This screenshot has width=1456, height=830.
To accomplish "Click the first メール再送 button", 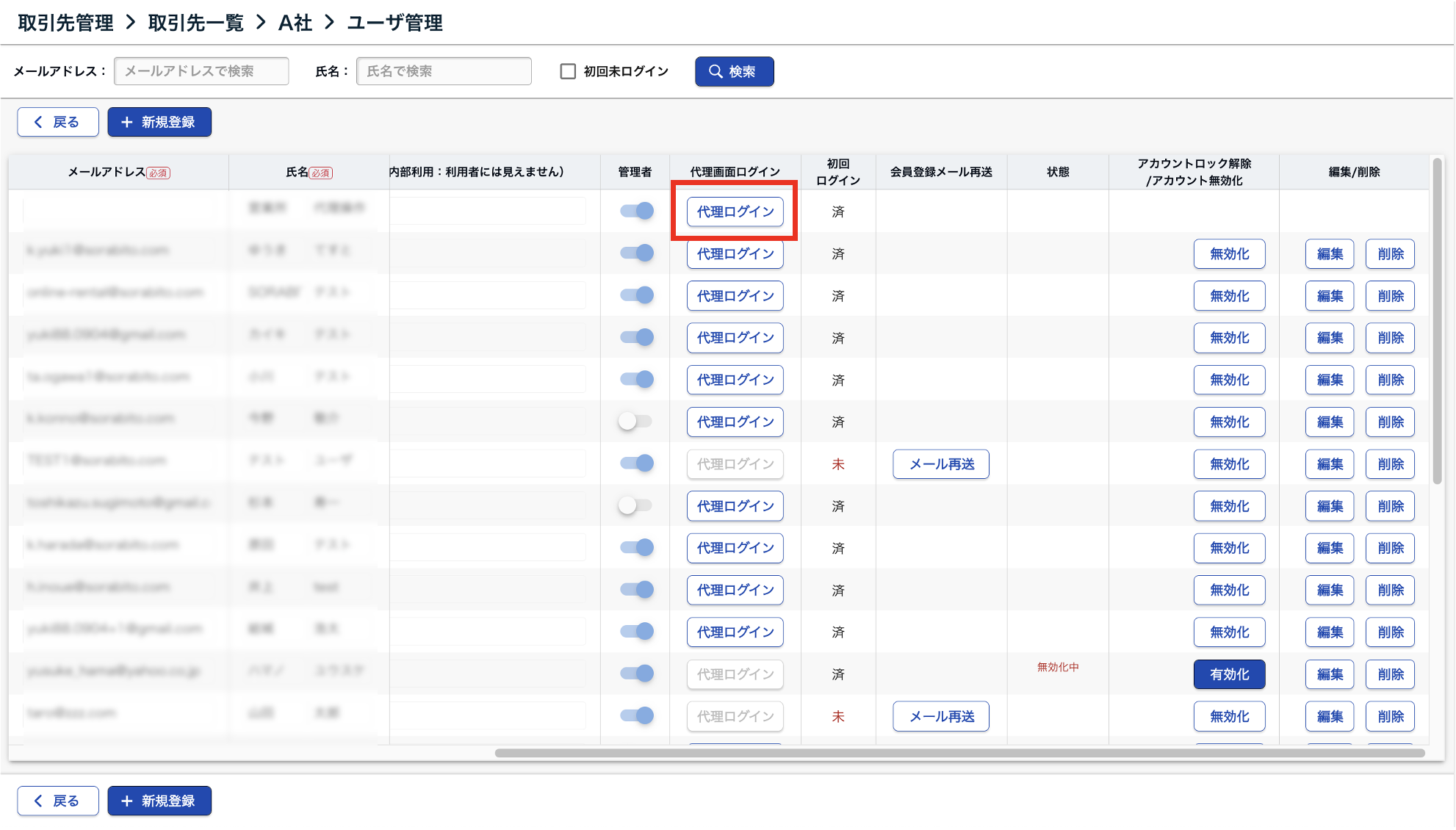I will pos(941,464).
